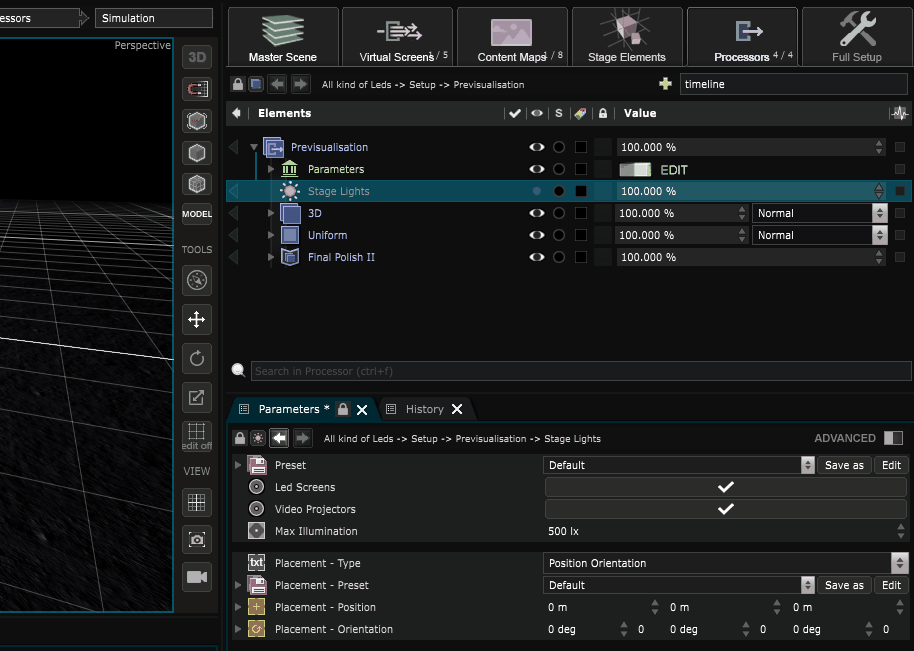Open the Placement - Type dropdown
914x651 pixels.
pyautogui.click(x=725, y=563)
